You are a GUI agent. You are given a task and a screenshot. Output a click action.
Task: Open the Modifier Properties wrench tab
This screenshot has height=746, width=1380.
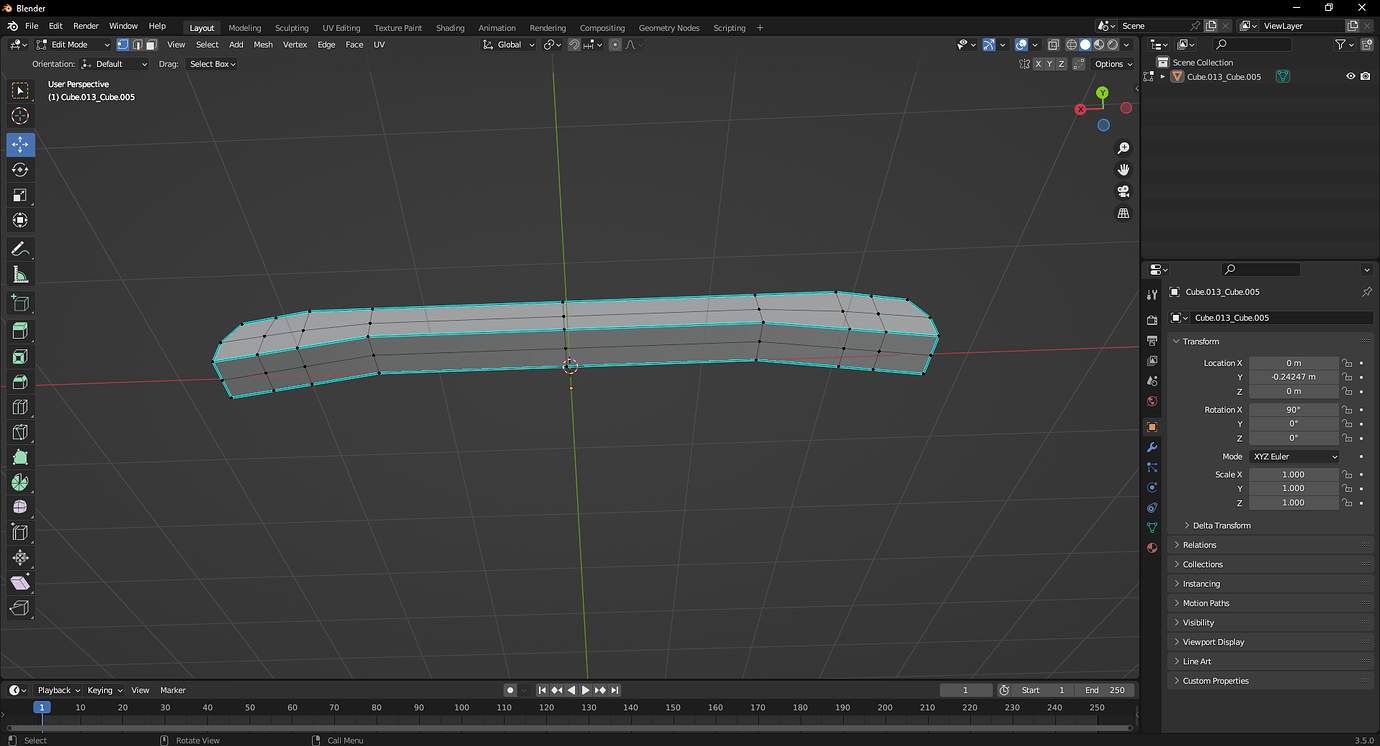(1151, 447)
